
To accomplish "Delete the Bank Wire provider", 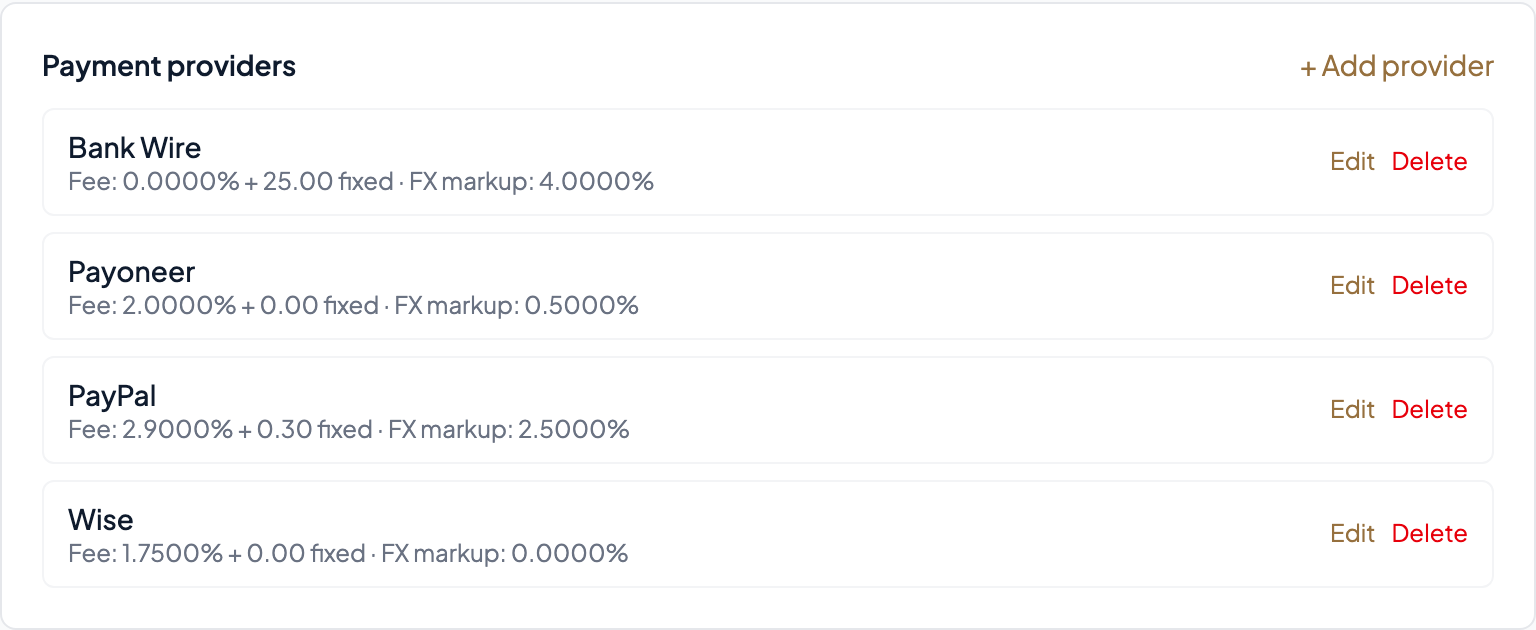I will pyautogui.click(x=1430, y=161).
